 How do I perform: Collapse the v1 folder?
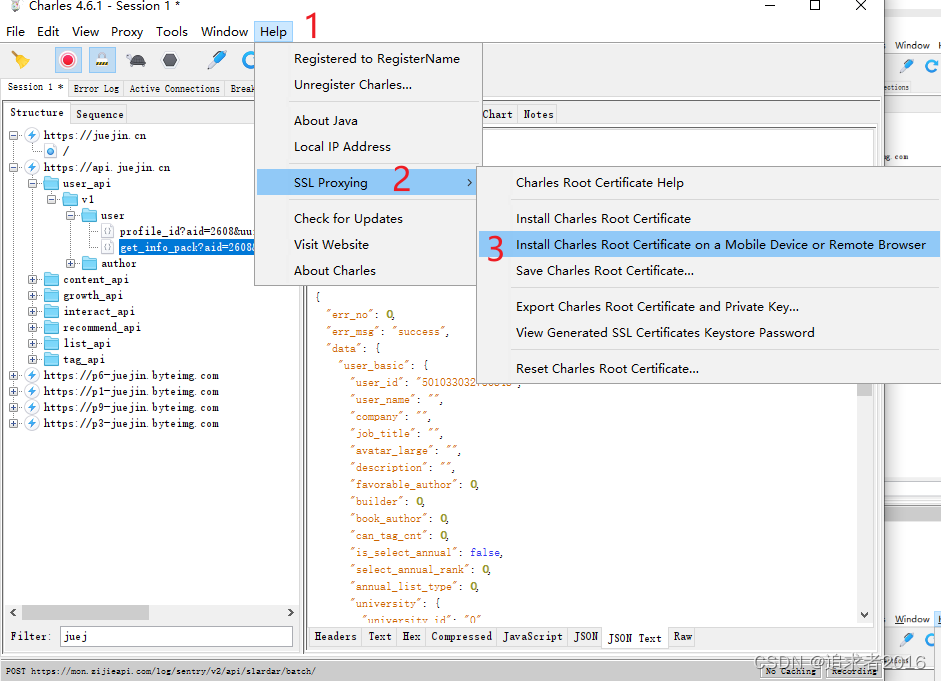pos(52,199)
